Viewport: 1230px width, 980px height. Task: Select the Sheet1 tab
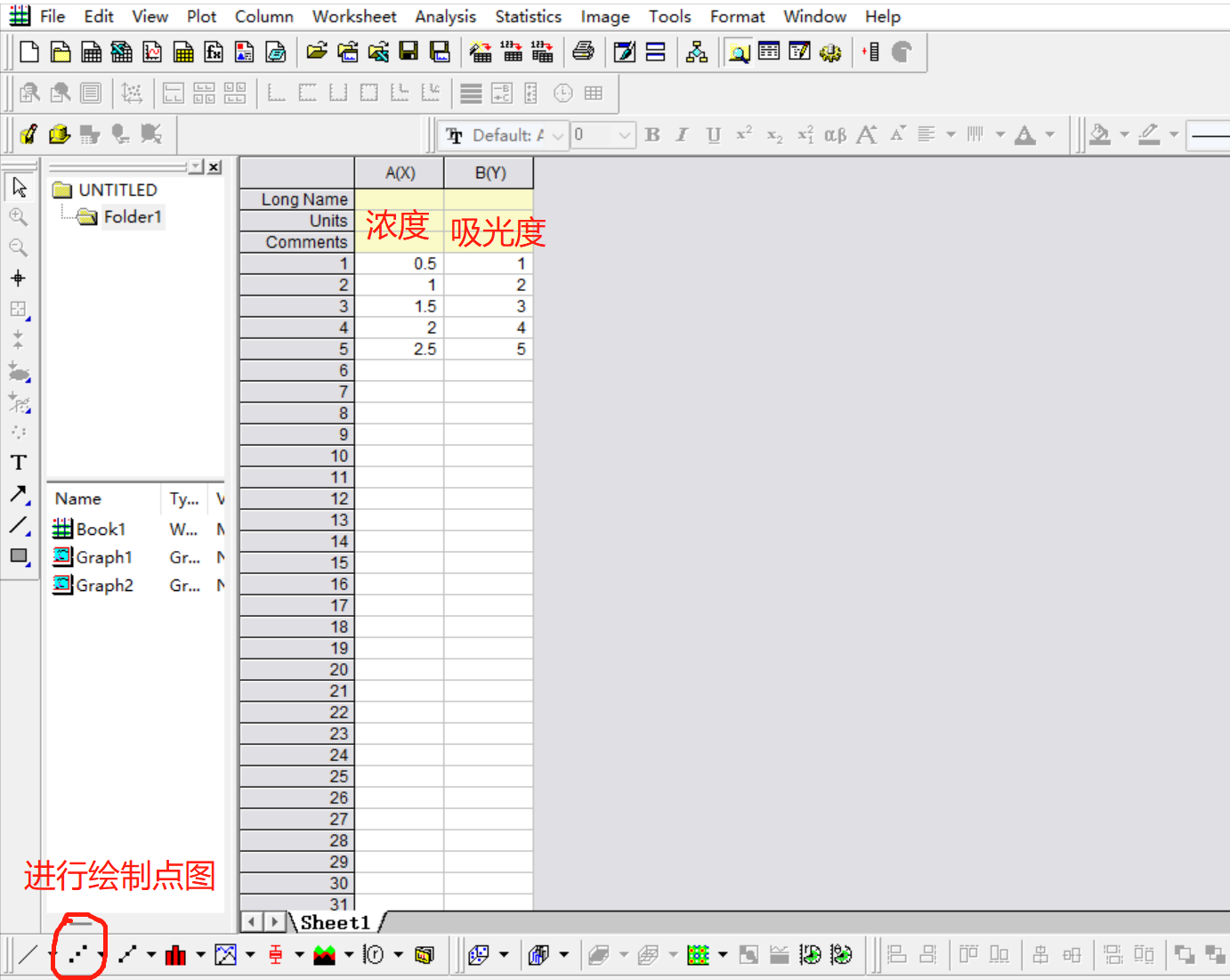coord(335,923)
